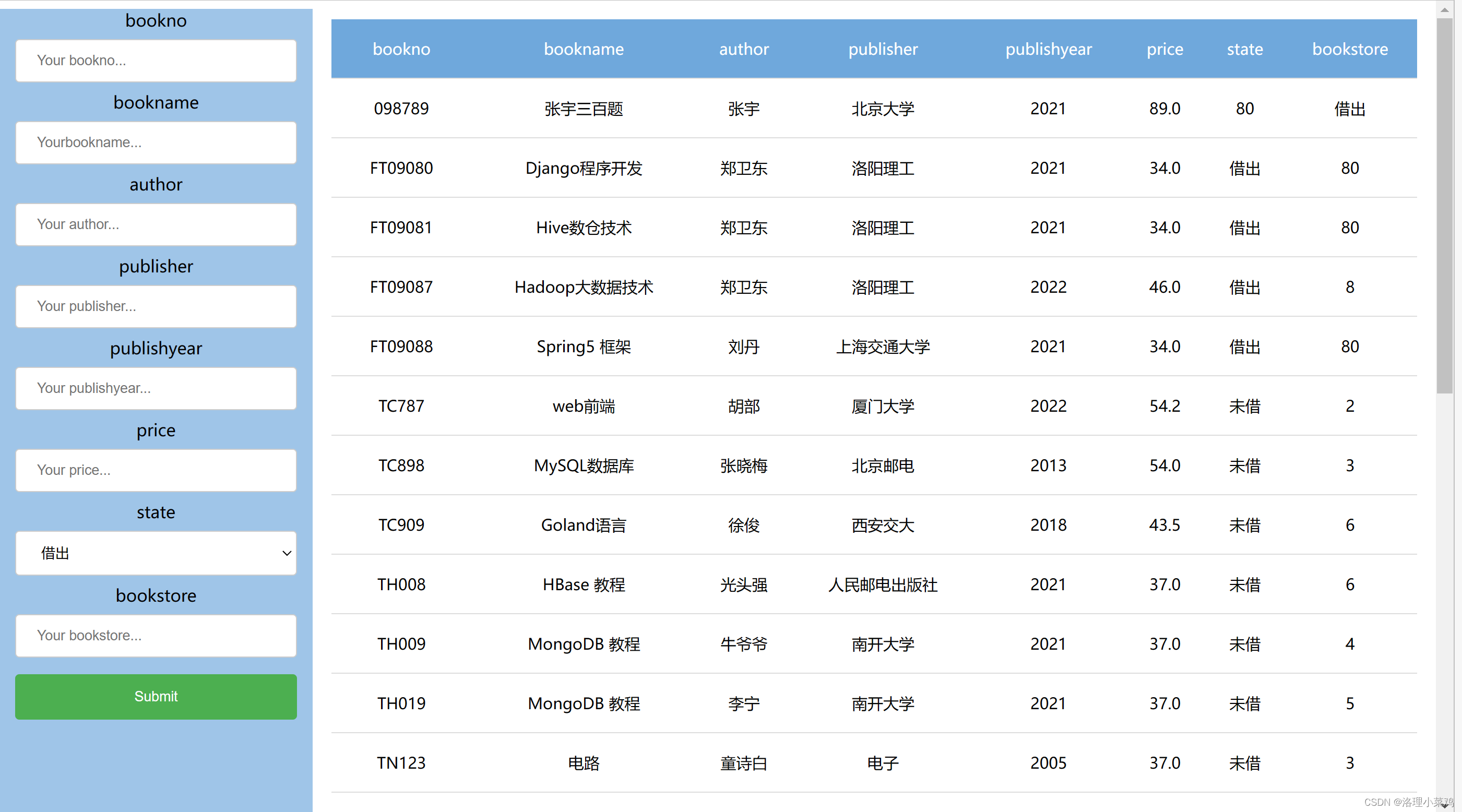Select the author text box
Viewport: 1462px width, 812px height.
156,224
